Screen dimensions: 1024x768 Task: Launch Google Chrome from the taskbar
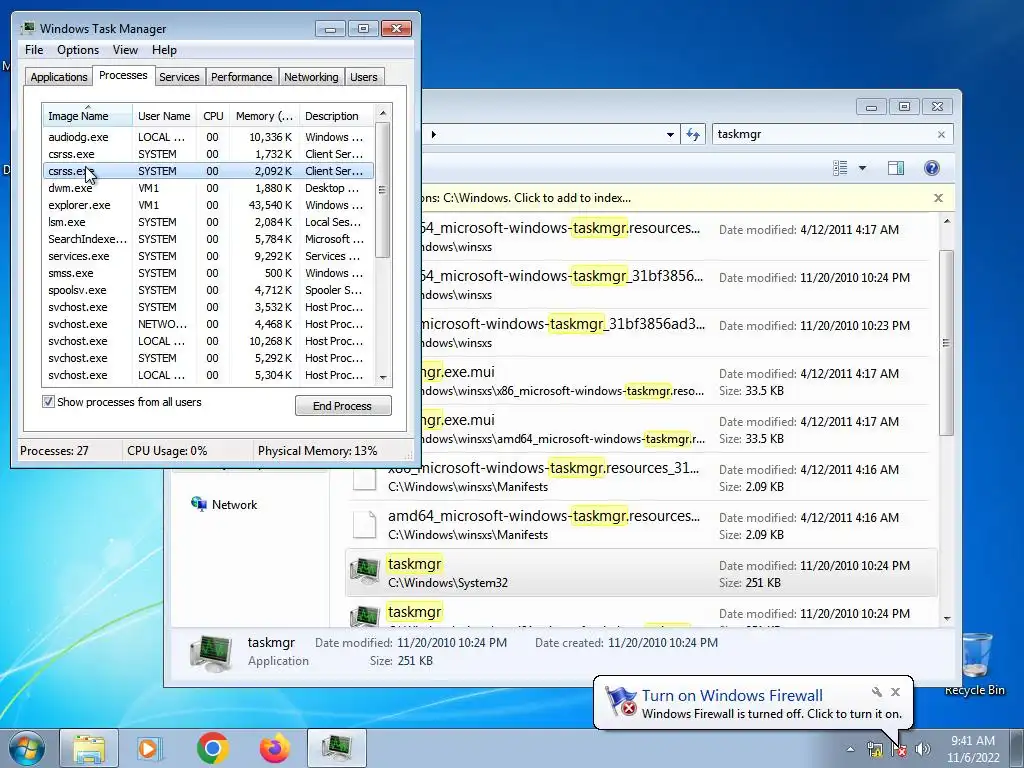click(212, 748)
